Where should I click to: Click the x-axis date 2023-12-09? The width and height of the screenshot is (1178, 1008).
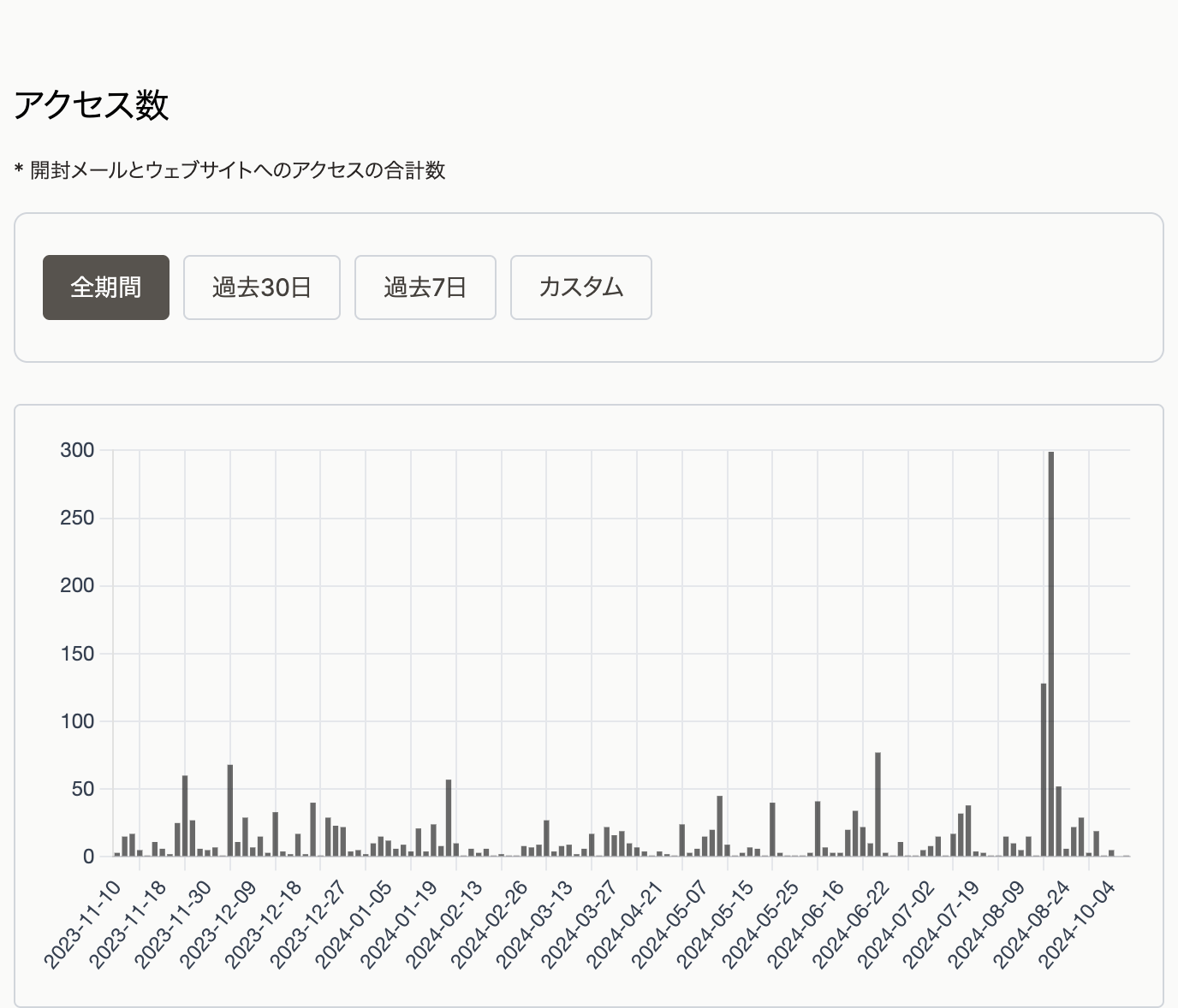[219, 923]
